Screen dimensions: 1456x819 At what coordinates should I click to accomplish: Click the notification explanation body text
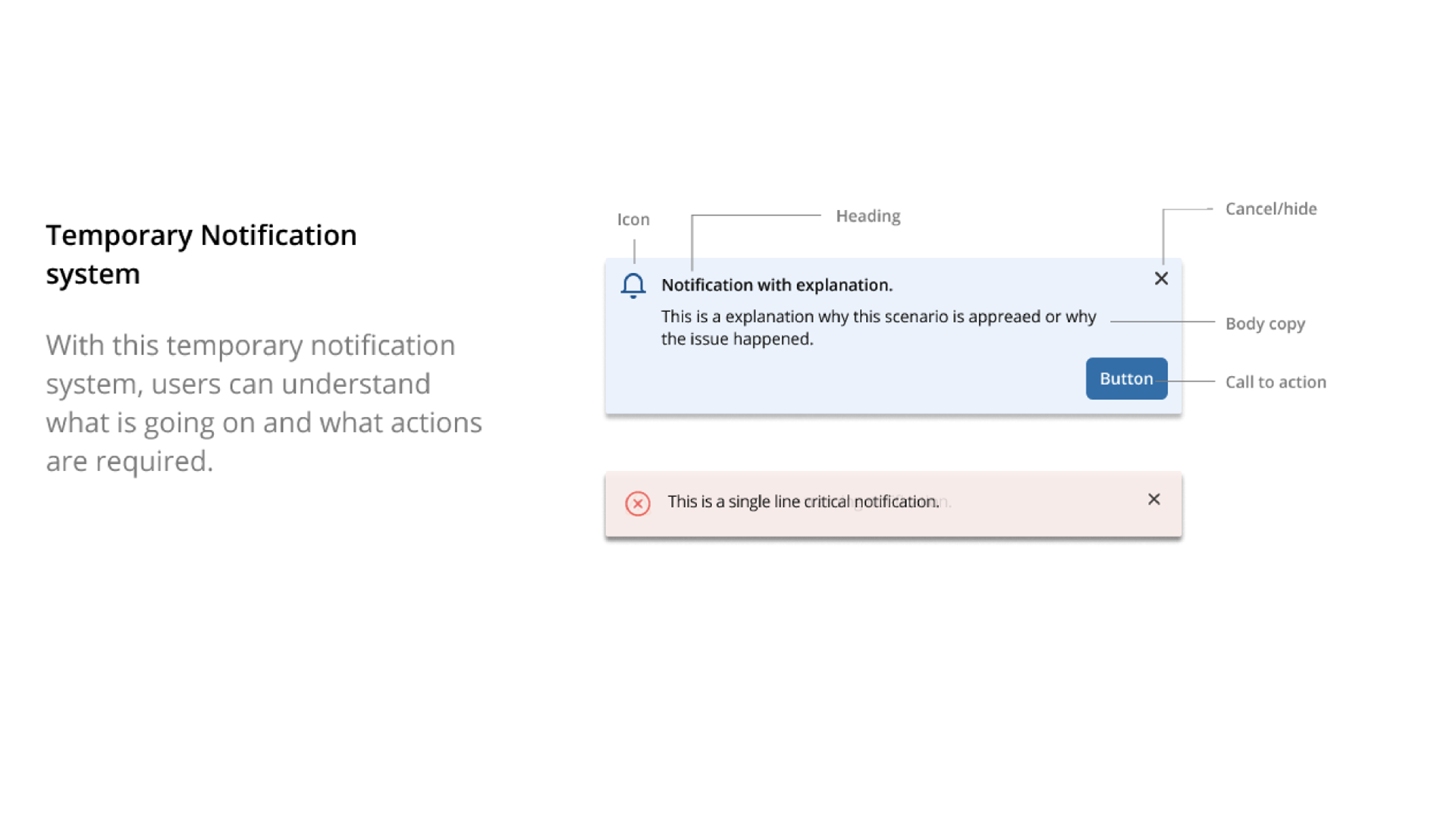pyautogui.click(x=878, y=328)
